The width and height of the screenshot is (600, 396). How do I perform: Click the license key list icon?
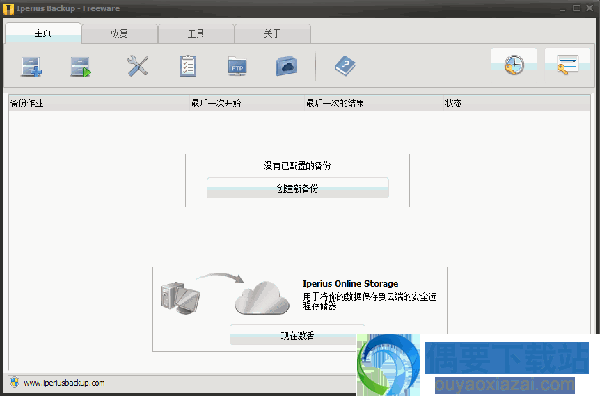tap(567, 64)
